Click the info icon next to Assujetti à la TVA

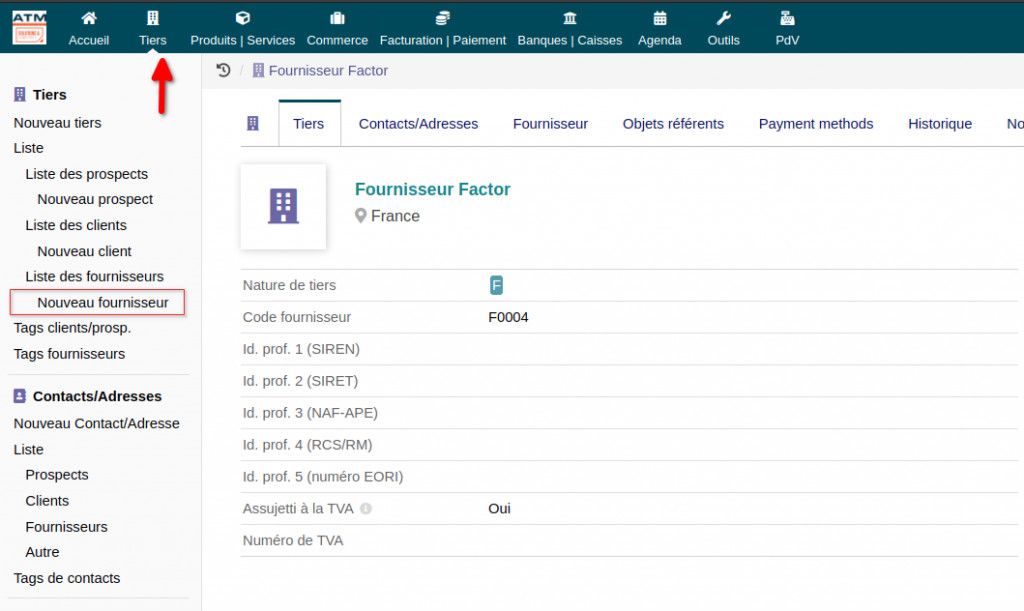click(366, 509)
